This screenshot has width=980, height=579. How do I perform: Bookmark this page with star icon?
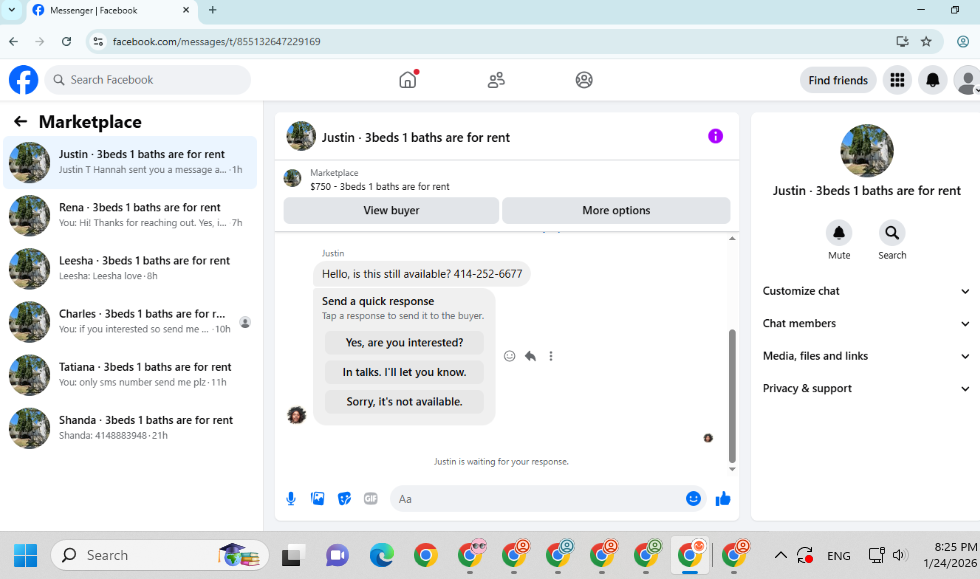click(926, 41)
